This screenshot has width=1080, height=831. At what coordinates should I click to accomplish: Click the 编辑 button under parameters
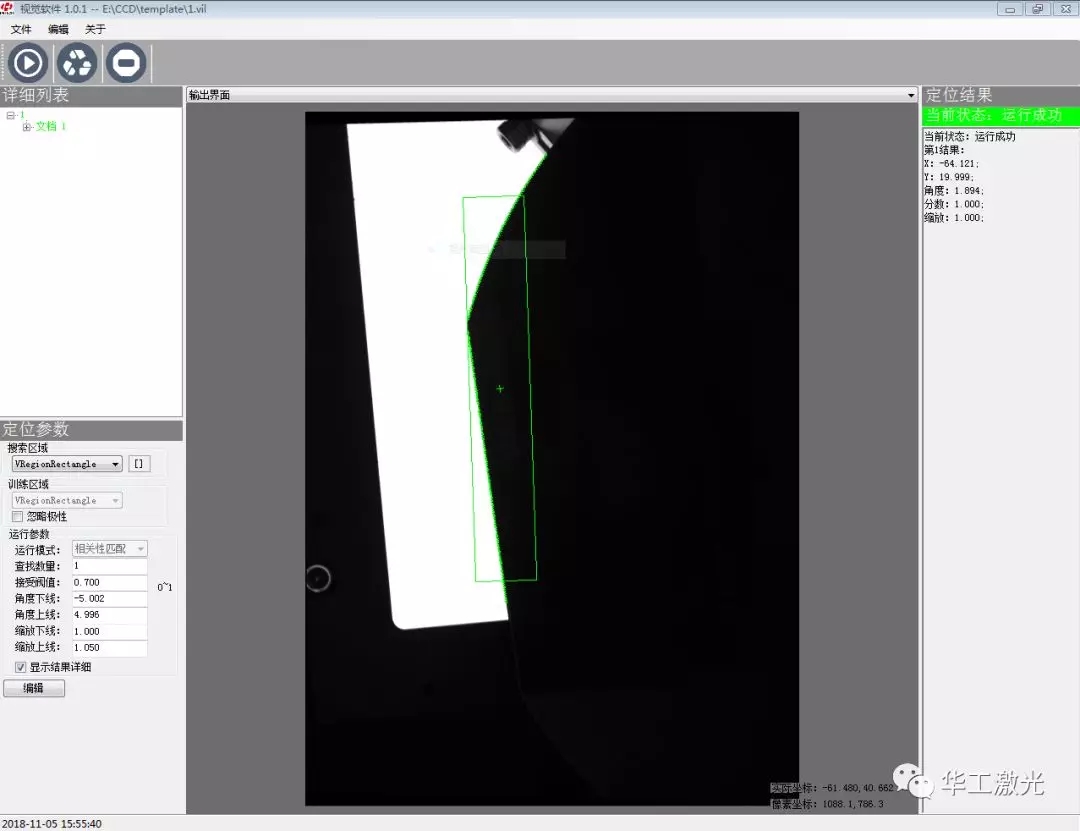coord(34,688)
